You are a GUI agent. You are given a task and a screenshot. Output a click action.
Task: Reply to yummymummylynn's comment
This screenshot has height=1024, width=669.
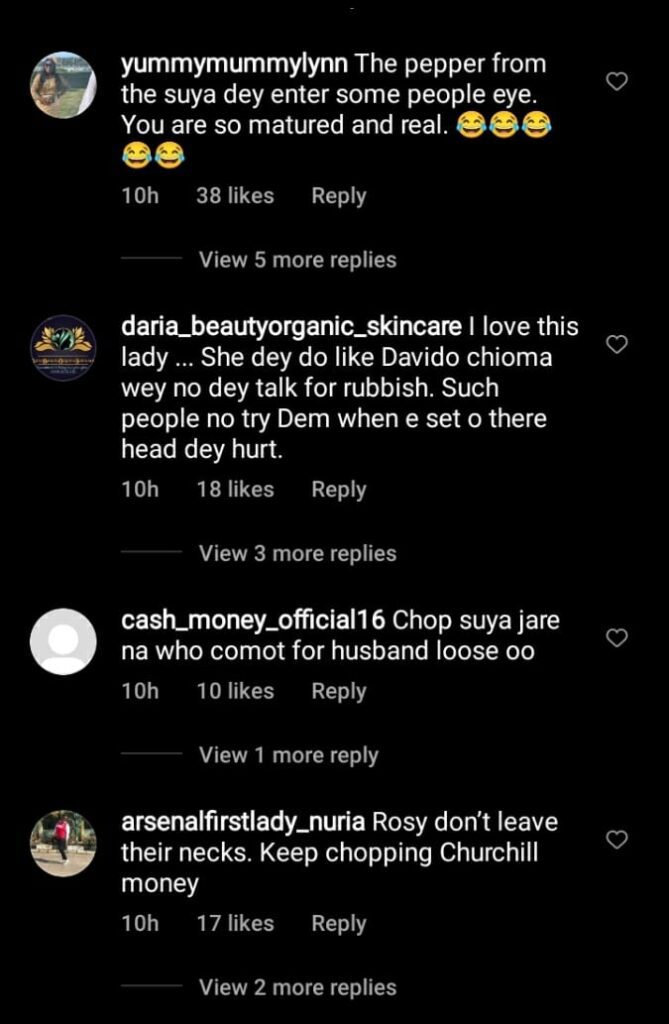(x=339, y=196)
